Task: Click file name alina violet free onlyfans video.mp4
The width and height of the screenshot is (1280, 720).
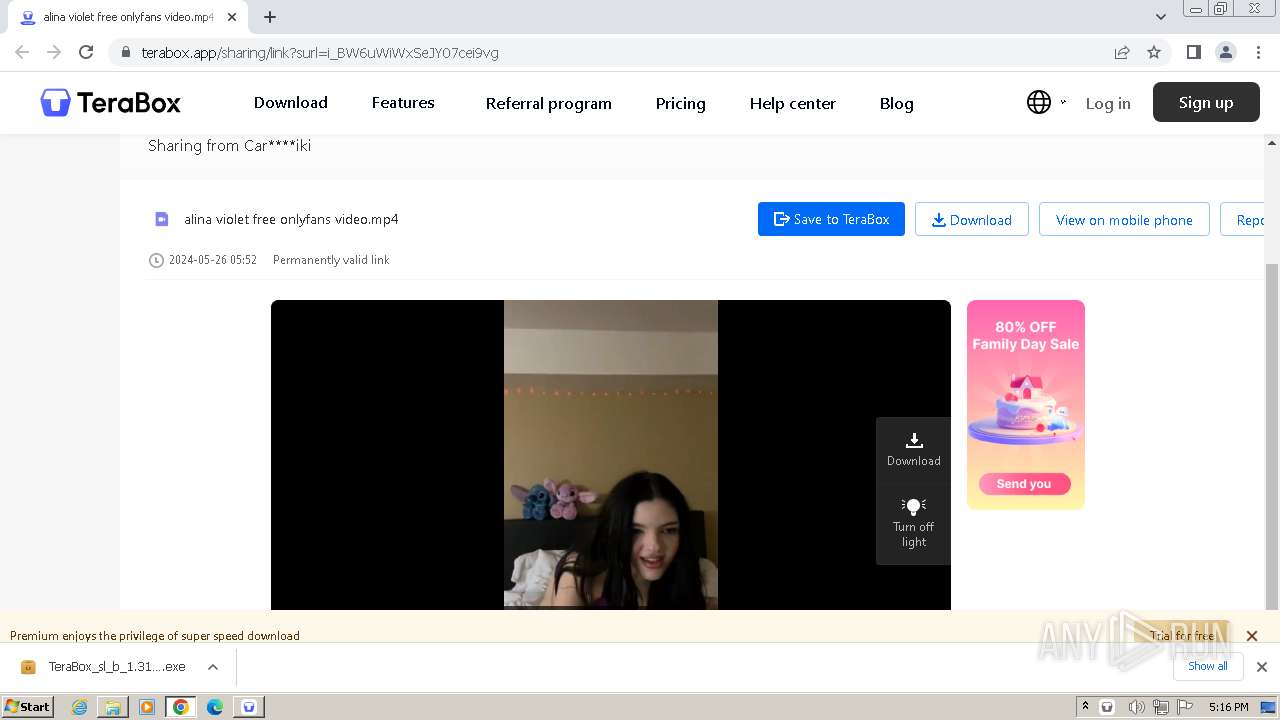Action: [291, 219]
